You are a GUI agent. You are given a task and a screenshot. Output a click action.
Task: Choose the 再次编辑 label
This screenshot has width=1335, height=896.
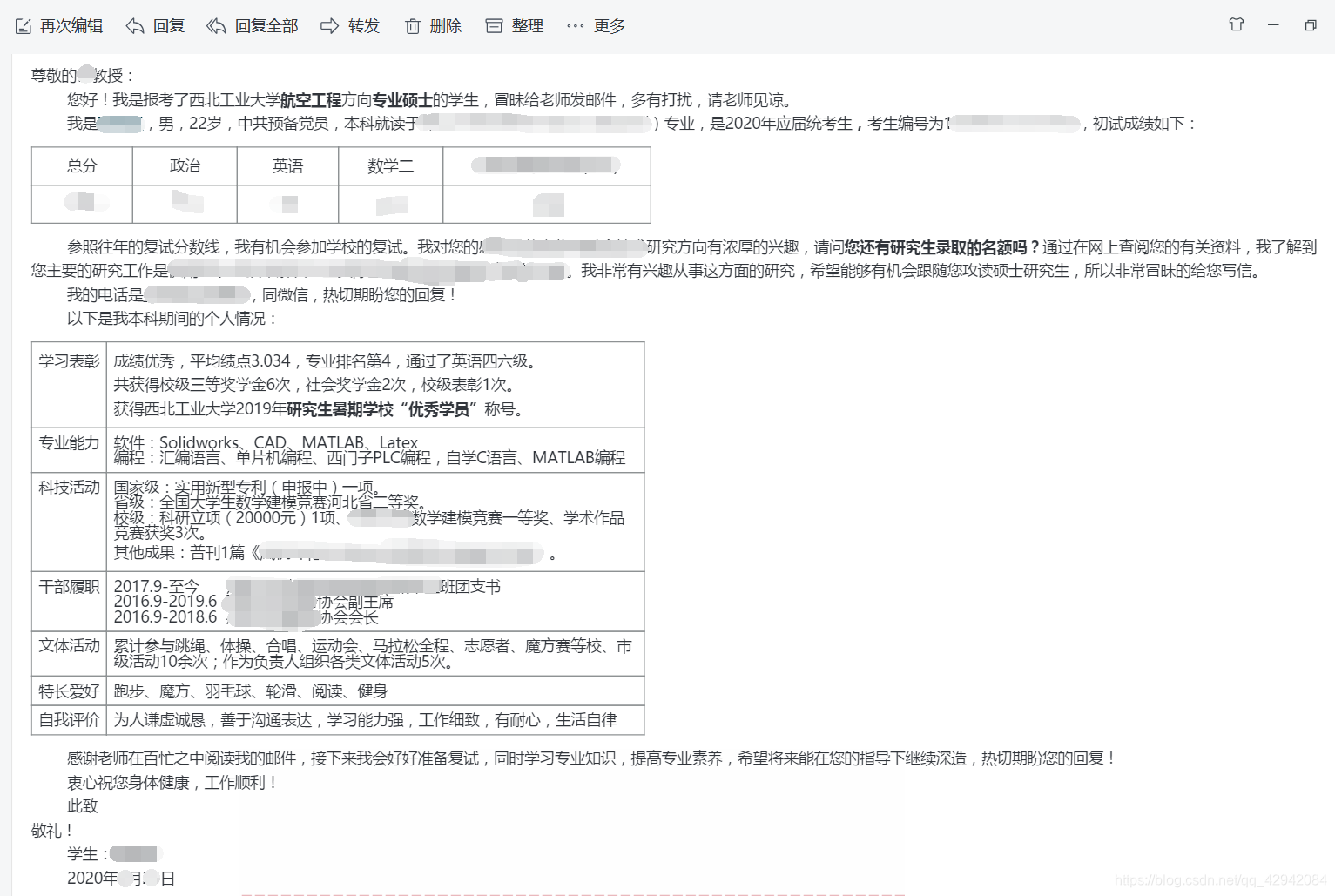(71, 26)
